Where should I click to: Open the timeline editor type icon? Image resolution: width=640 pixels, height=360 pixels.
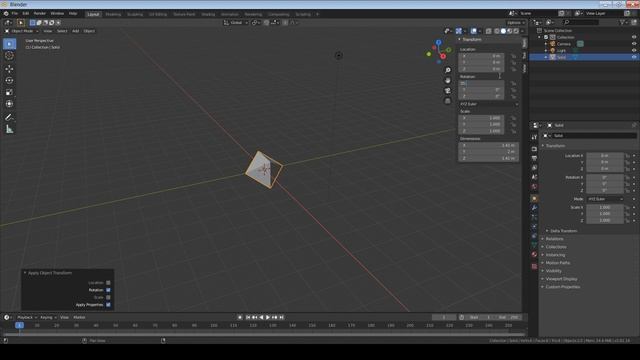tap(7, 317)
